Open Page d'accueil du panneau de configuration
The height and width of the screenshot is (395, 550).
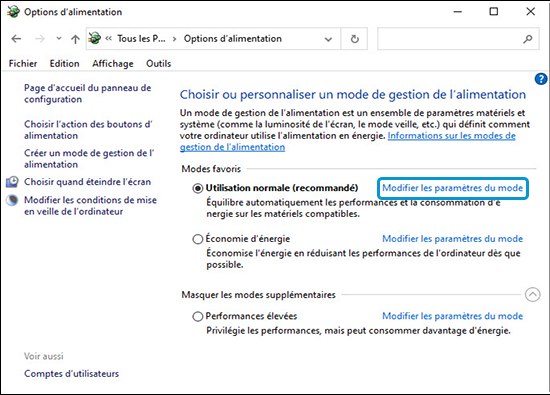point(88,93)
